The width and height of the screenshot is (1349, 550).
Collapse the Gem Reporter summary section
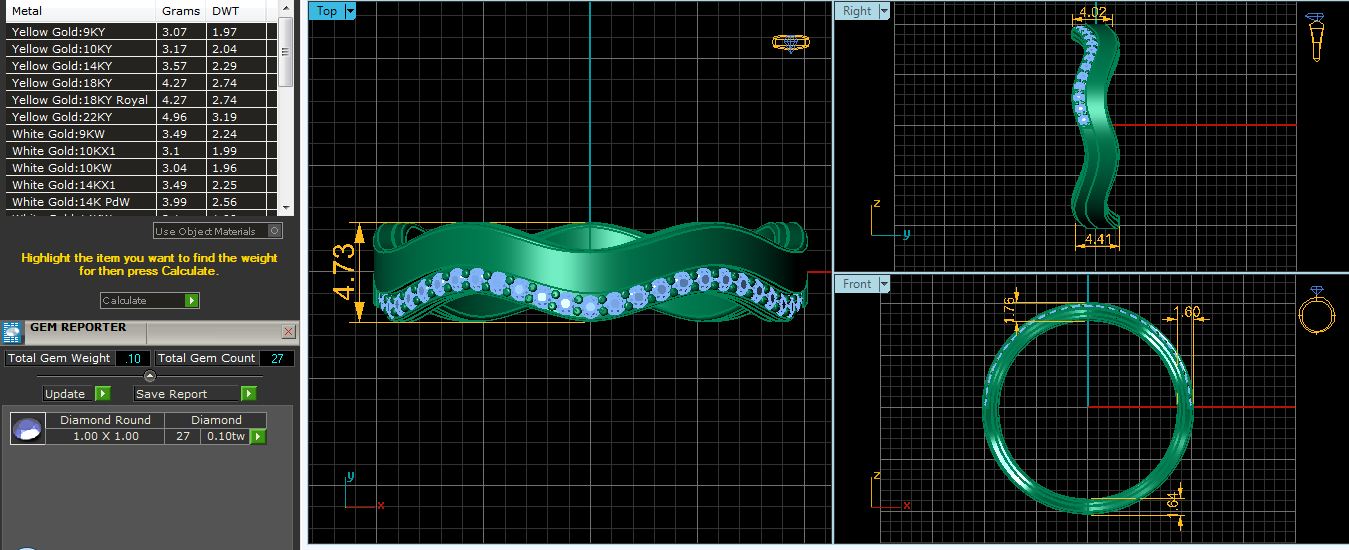[x=150, y=376]
